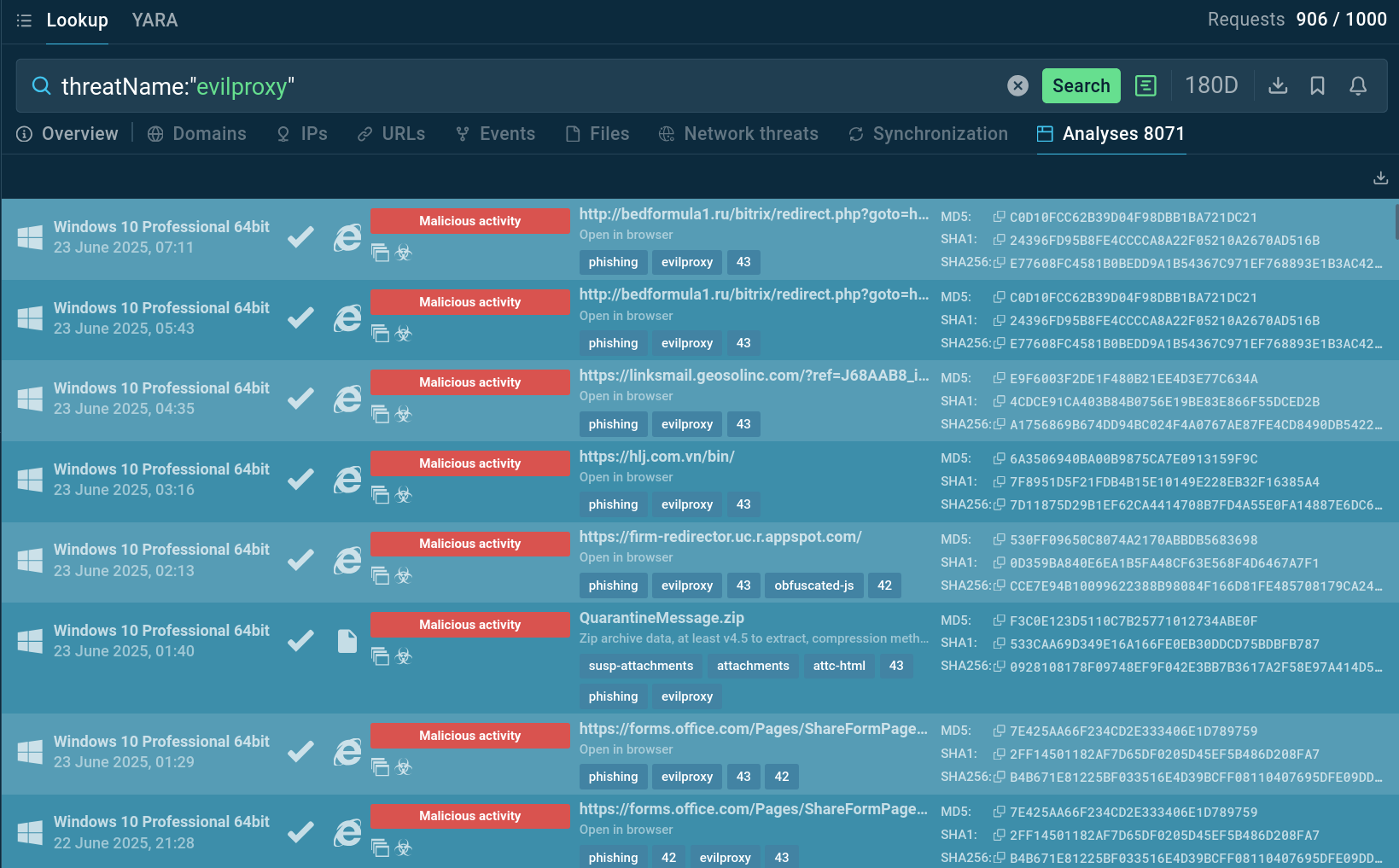
Task: Click the clear search query X icon
Action: (1017, 85)
